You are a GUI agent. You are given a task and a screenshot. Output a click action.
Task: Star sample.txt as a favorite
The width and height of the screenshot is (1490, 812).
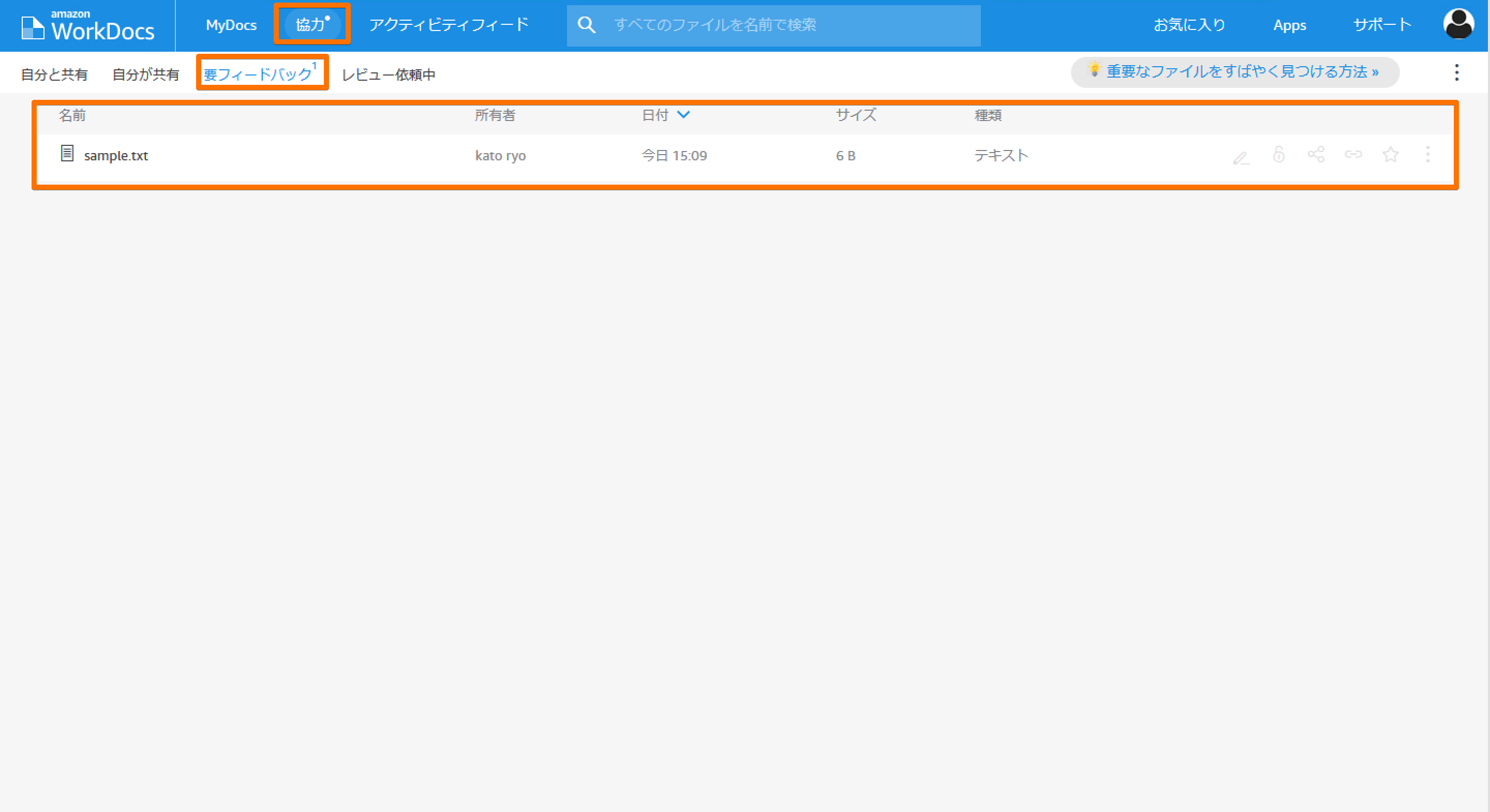click(x=1390, y=155)
